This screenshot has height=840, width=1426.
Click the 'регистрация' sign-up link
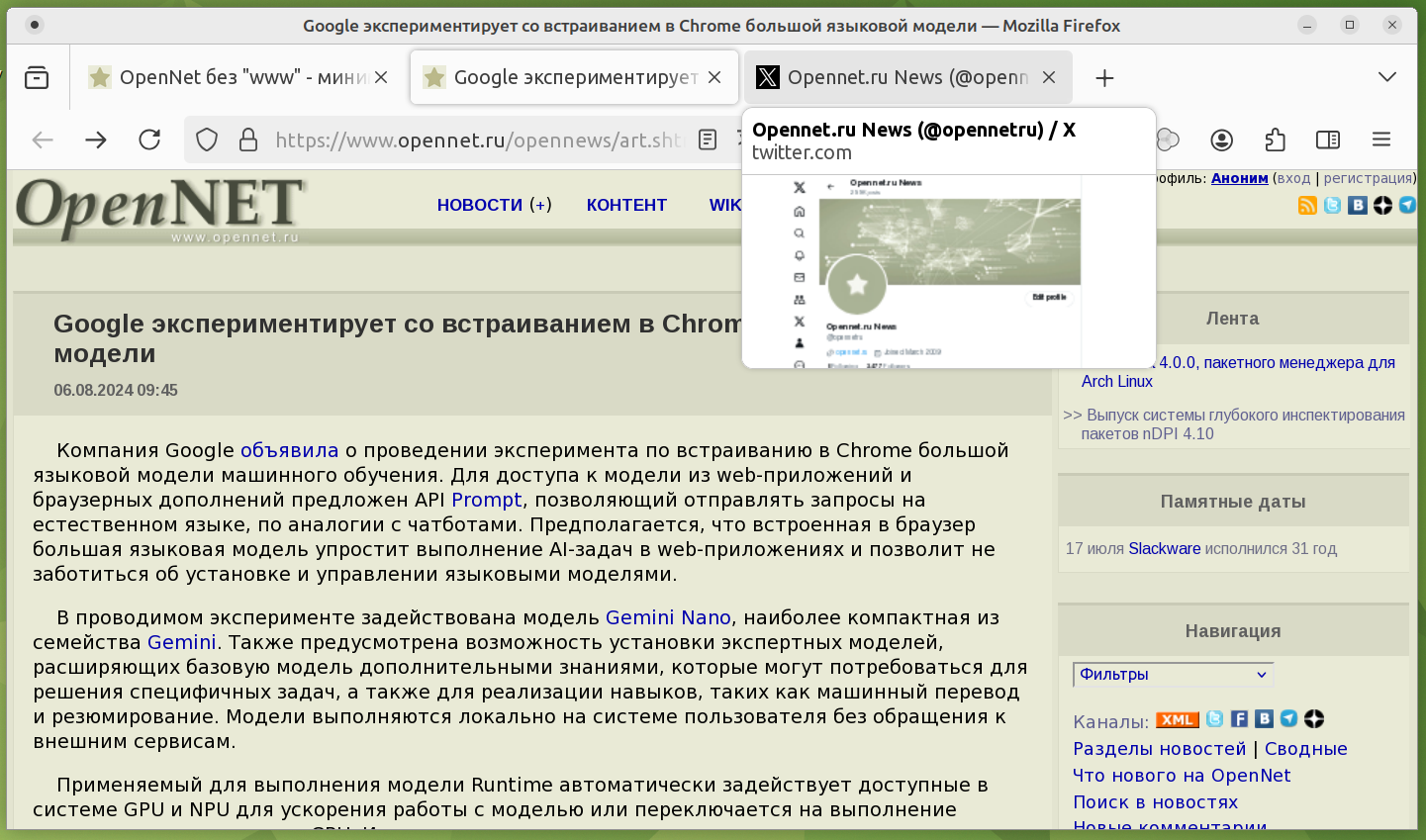1368,178
